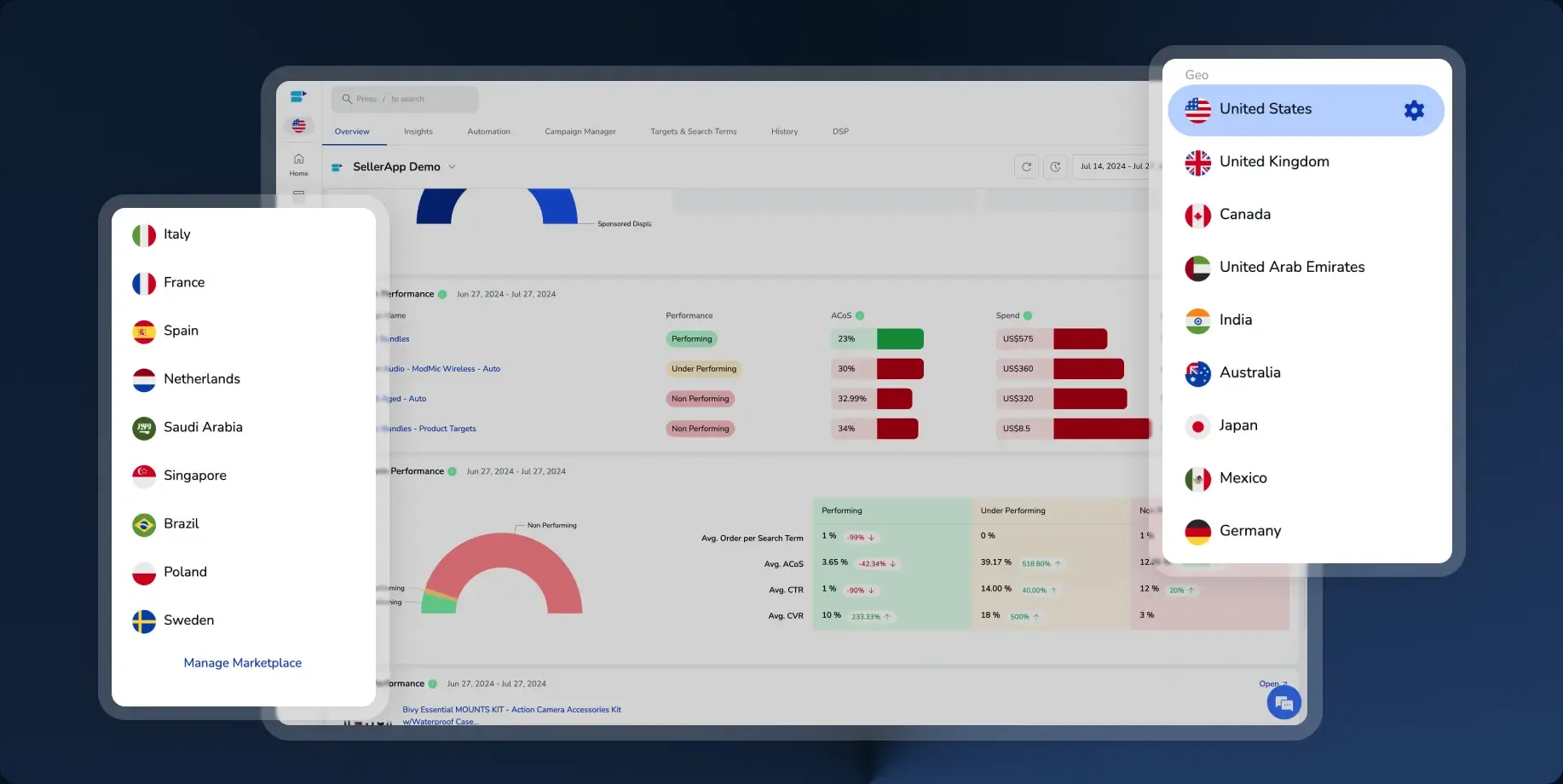The height and width of the screenshot is (784, 1563).
Task: Choose the Poland flag icon
Action: (144, 574)
